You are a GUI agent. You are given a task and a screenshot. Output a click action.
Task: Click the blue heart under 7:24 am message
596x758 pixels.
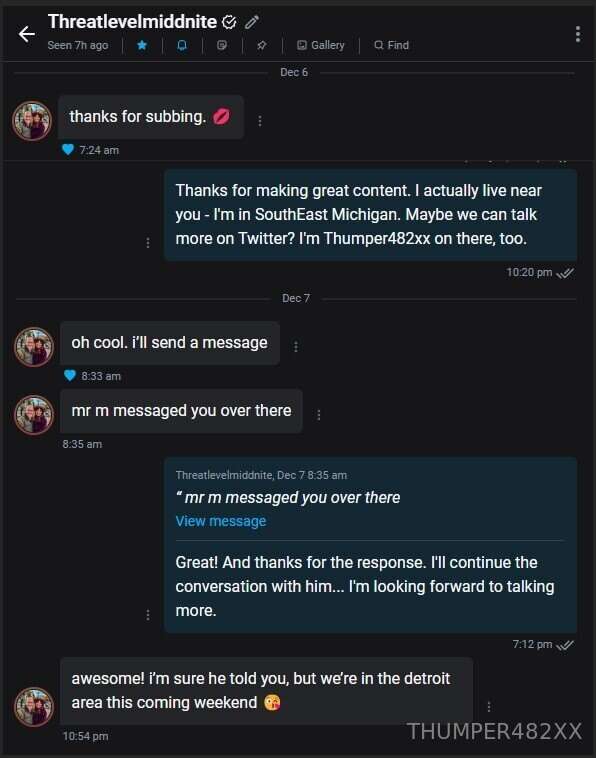(x=68, y=149)
